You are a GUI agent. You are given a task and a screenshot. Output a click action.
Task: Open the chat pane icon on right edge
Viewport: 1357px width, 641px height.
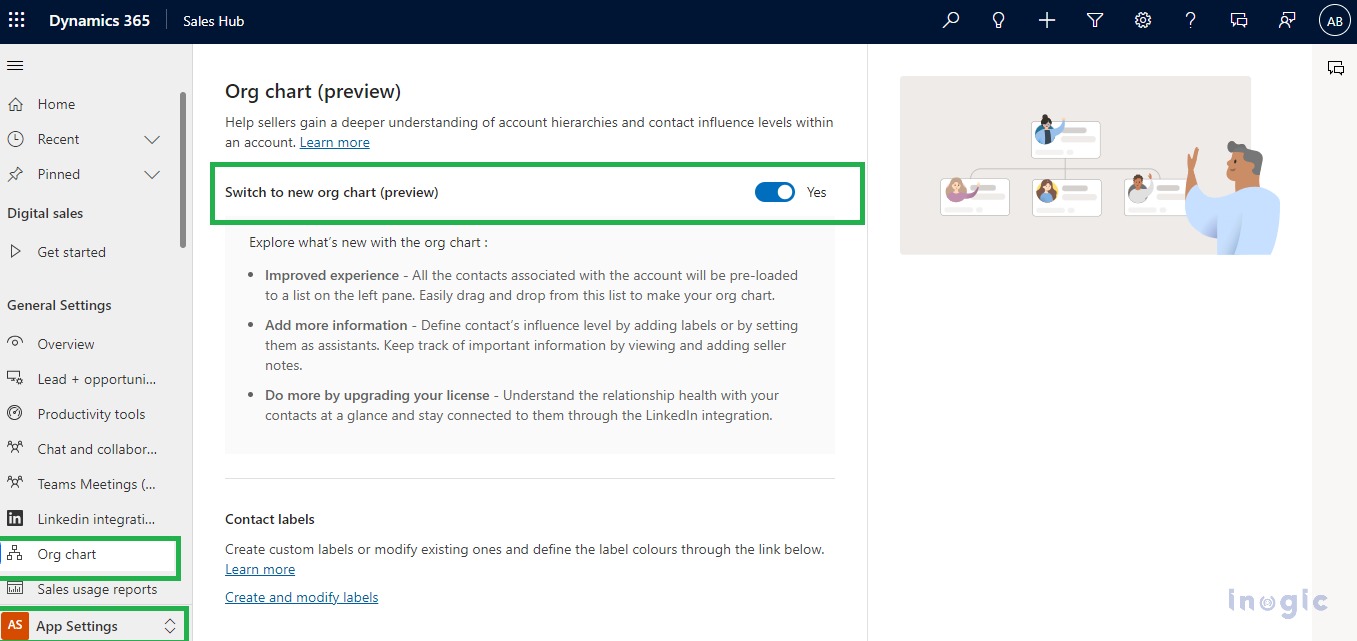(x=1335, y=68)
